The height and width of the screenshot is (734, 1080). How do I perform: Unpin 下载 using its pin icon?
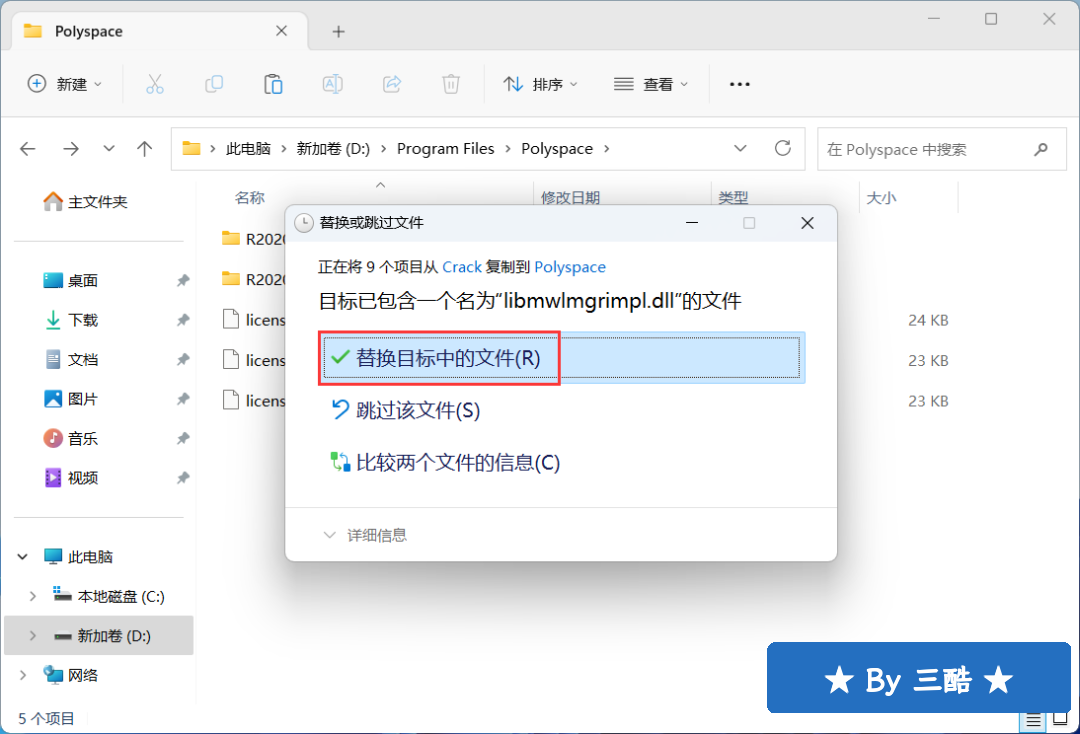click(183, 320)
